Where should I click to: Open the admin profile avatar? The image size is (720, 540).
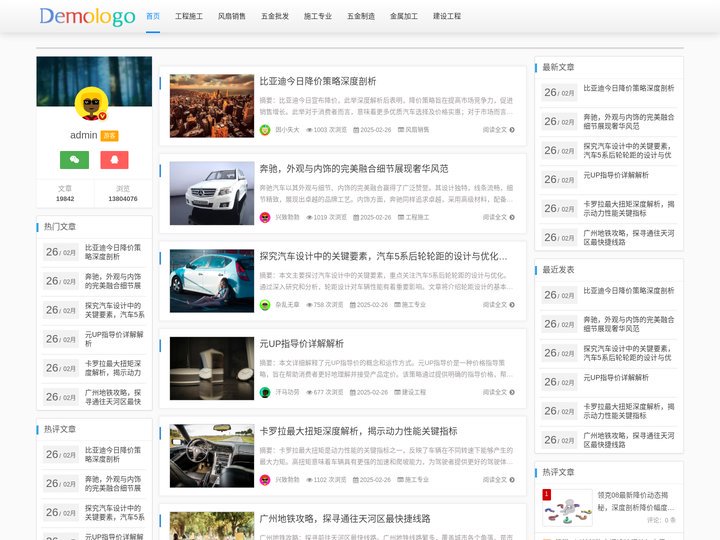[x=91, y=104]
